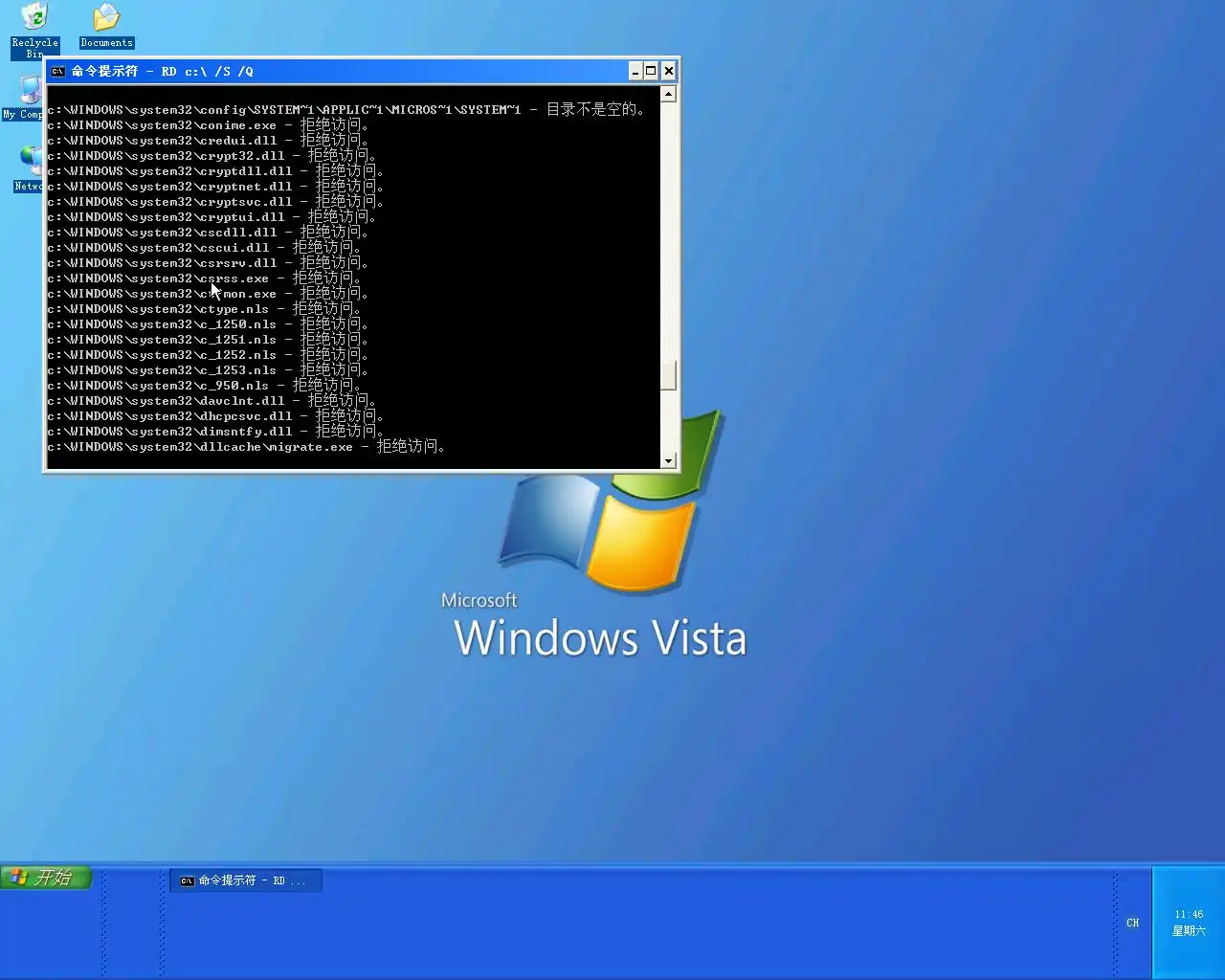
Task: Click the line listing c_1250.nls
Action: click(208, 324)
